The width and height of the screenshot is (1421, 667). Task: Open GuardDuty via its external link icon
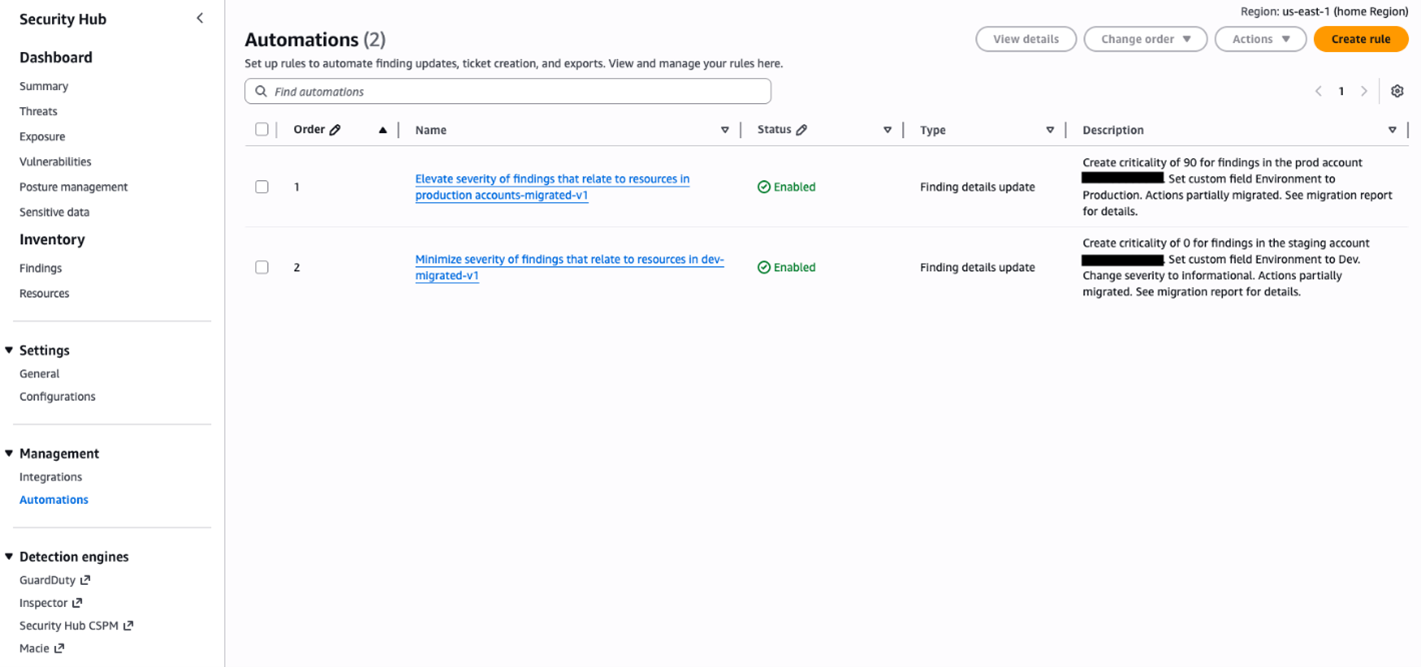coord(86,579)
